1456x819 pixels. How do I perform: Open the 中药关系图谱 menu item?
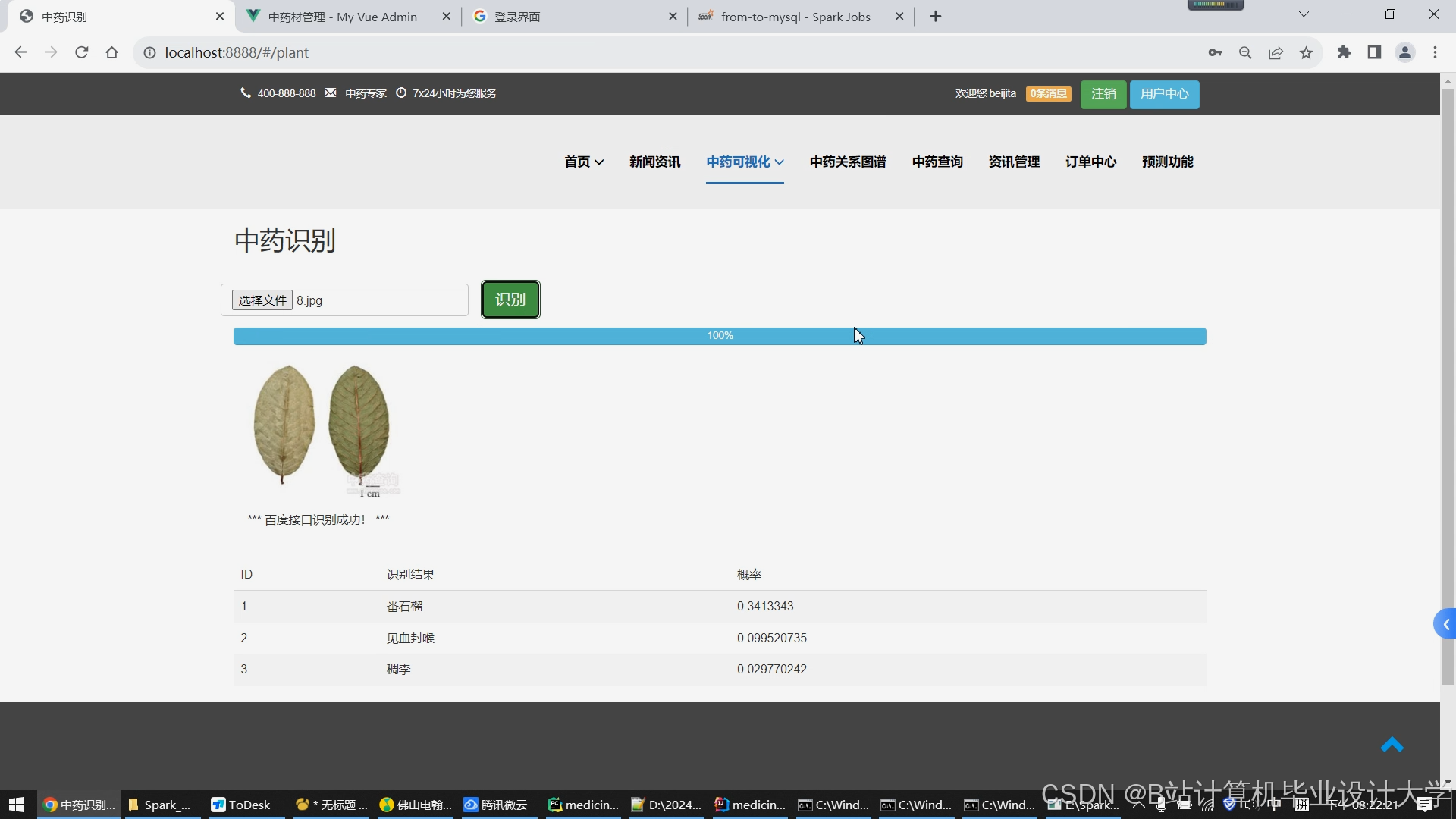point(848,162)
